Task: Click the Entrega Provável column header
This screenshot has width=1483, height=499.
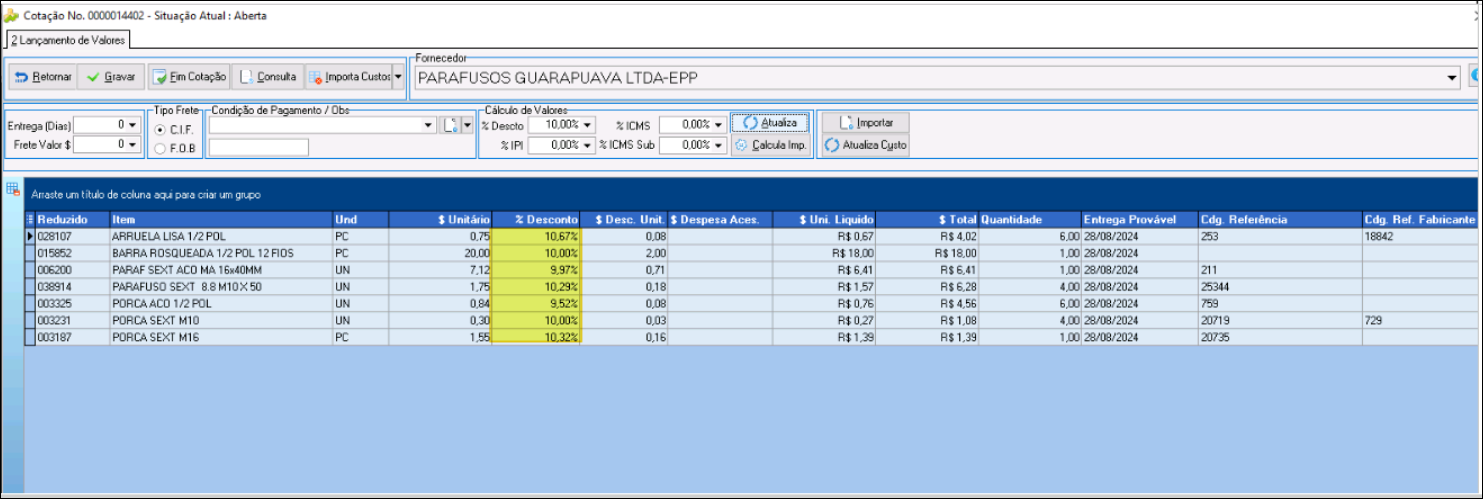Action: click(x=1139, y=219)
